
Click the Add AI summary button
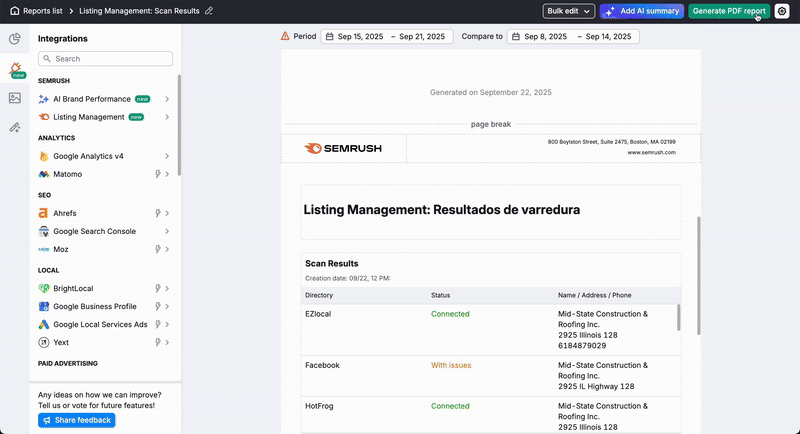[x=641, y=11]
